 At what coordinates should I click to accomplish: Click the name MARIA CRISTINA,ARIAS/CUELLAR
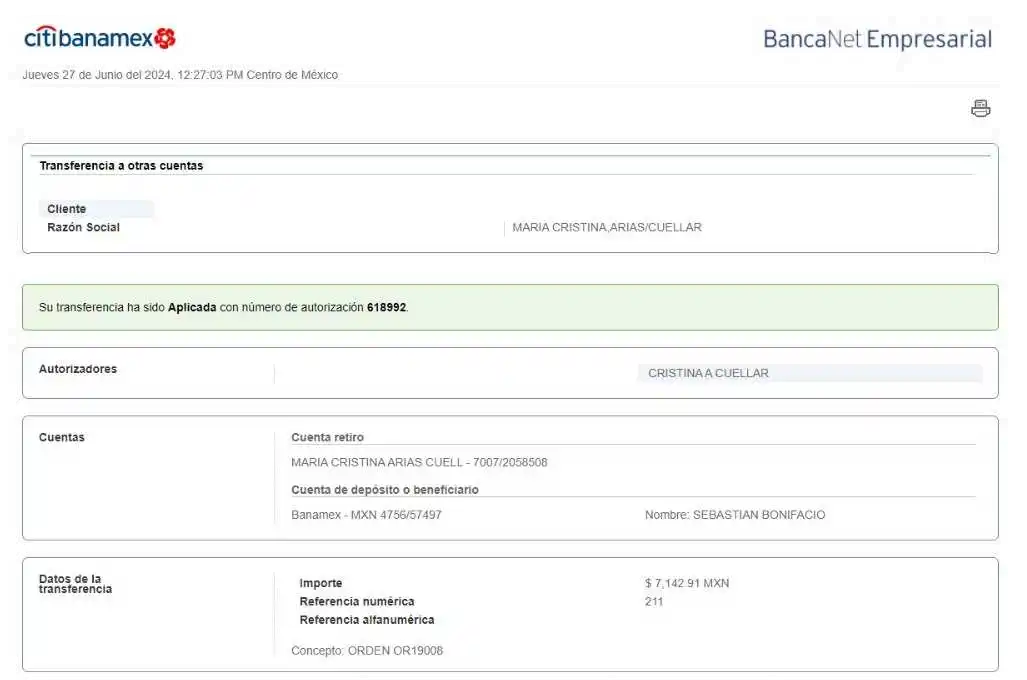[x=607, y=227]
